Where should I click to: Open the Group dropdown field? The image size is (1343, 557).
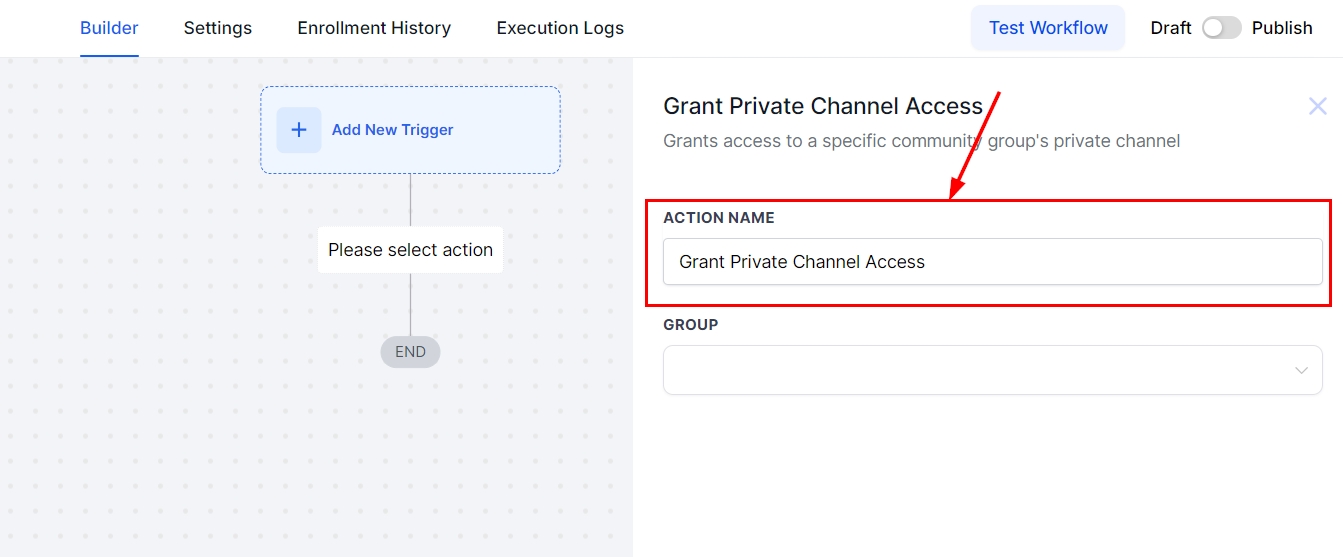tap(980, 370)
